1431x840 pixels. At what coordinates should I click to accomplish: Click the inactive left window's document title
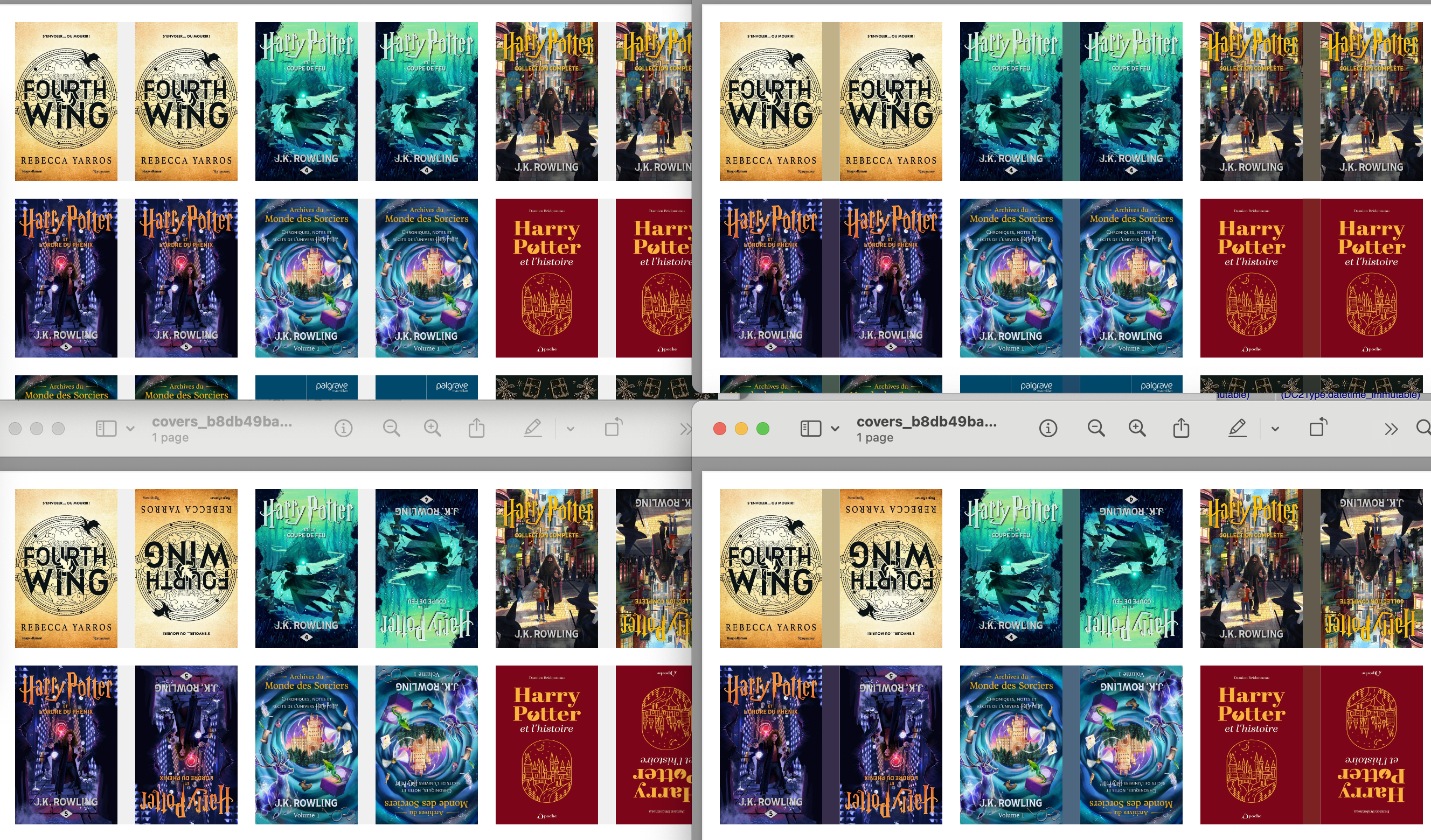click(221, 422)
